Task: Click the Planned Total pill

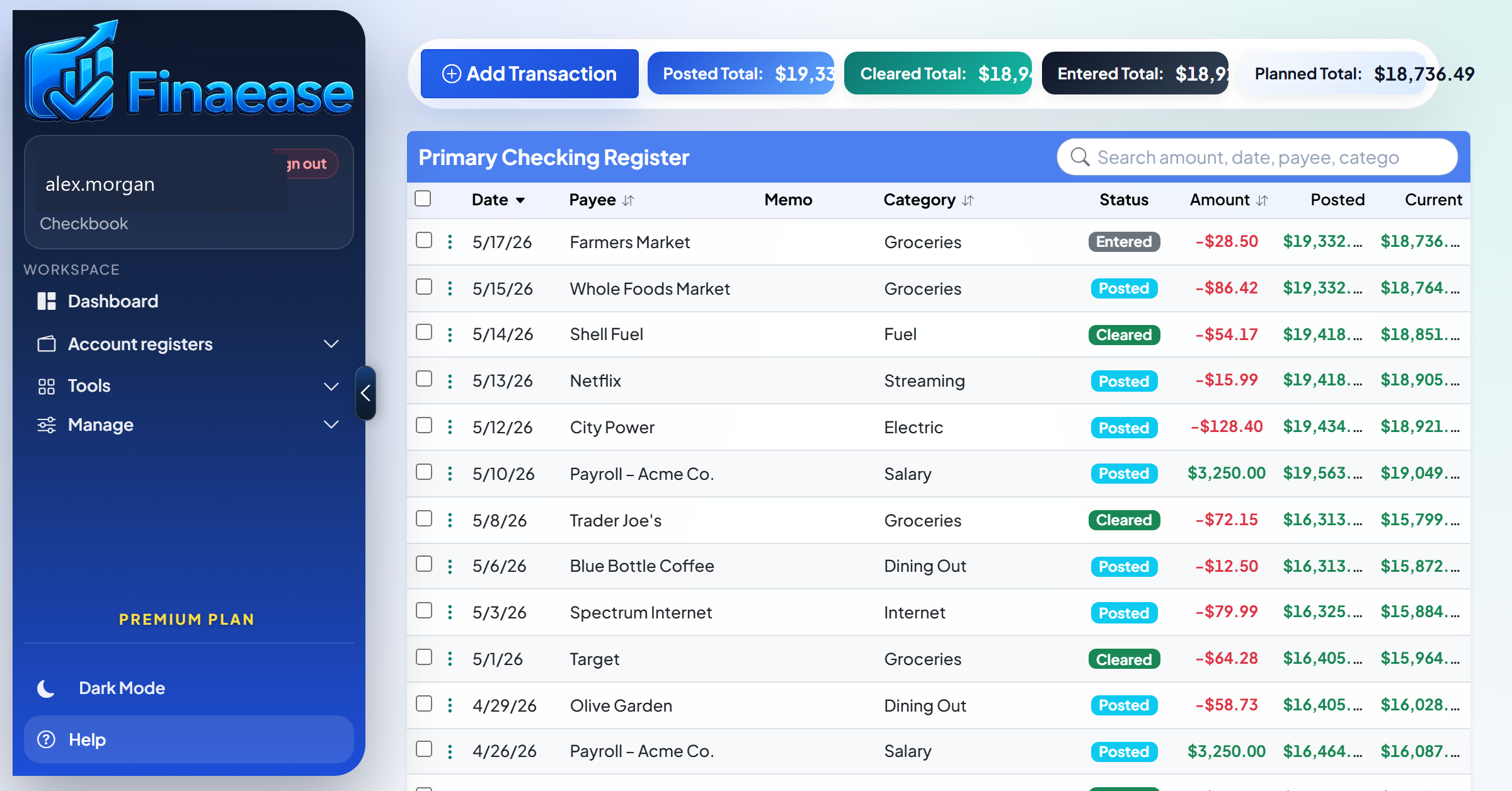Action: click(1333, 74)
